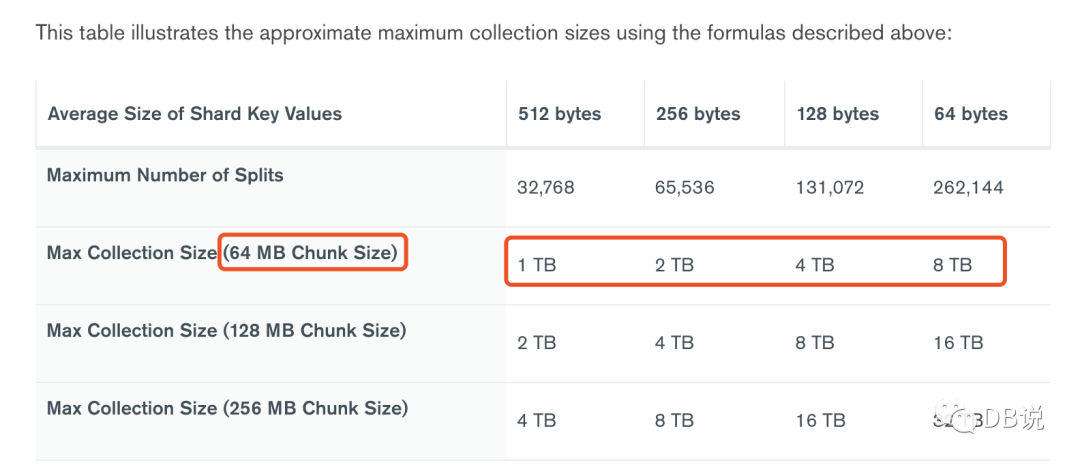Click "4 TB" in the 256 MB row

tap(537, 420)
